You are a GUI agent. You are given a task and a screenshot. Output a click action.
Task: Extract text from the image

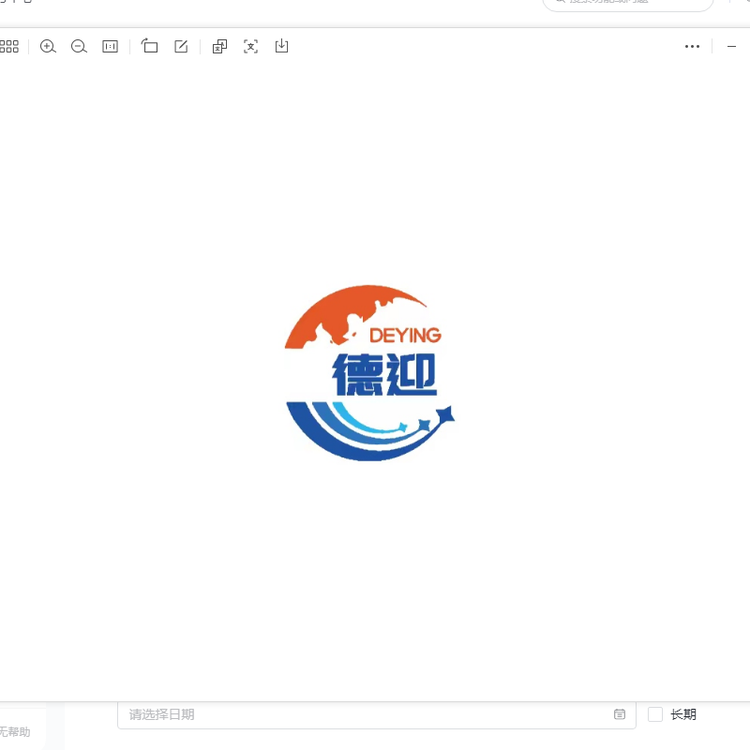[x=251, y=46]
